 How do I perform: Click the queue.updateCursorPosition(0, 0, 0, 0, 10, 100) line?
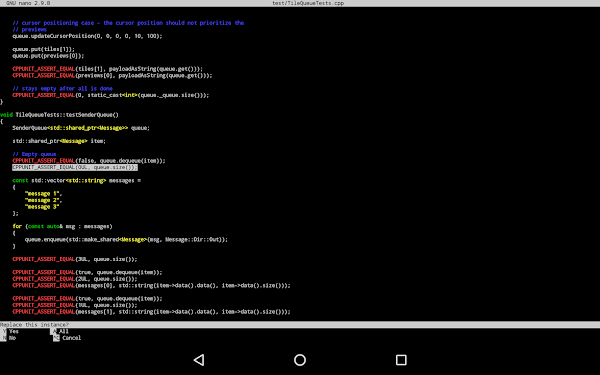pyautogui.click(x=87, y=36)
